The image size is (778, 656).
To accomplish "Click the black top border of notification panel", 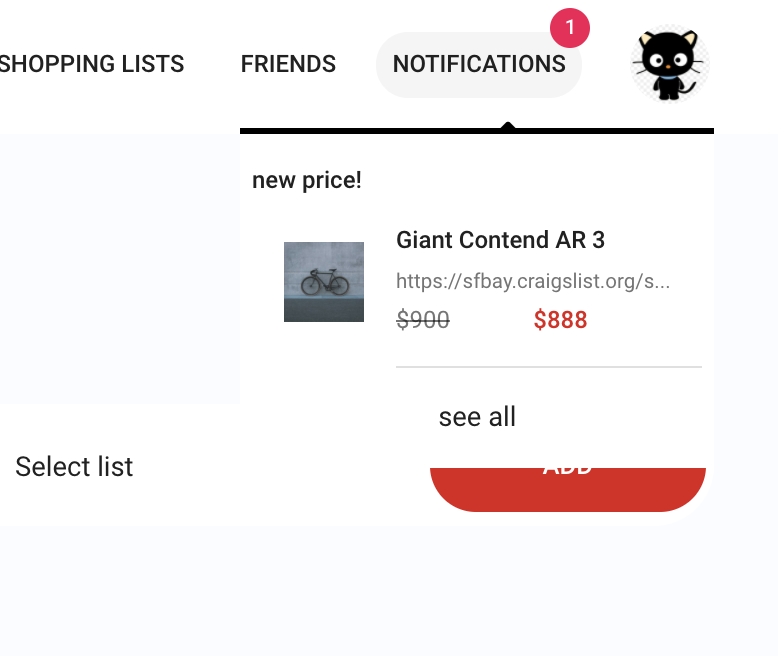I will (x=380, y=130).
